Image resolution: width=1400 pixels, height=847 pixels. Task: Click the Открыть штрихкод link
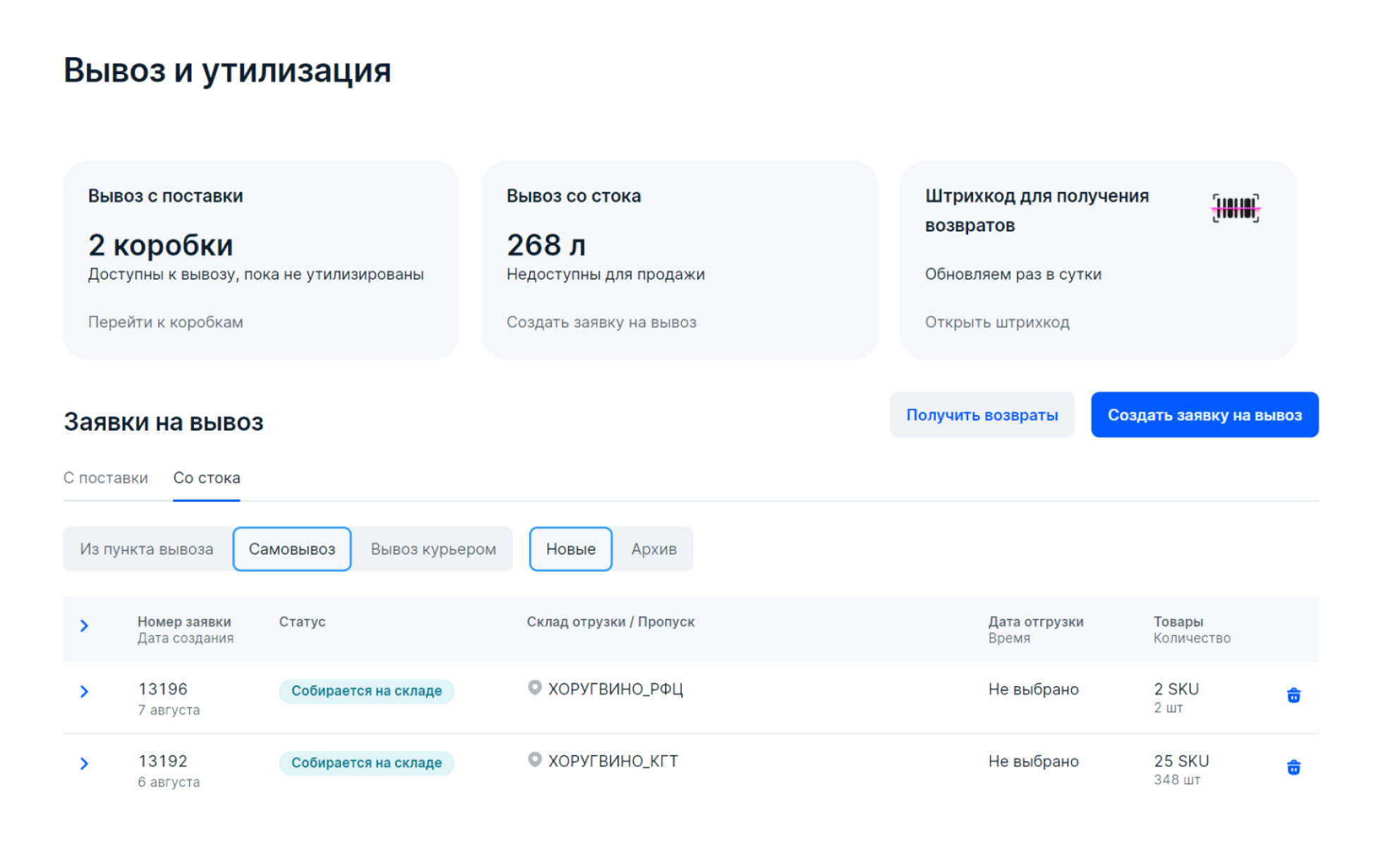(997, 322)
